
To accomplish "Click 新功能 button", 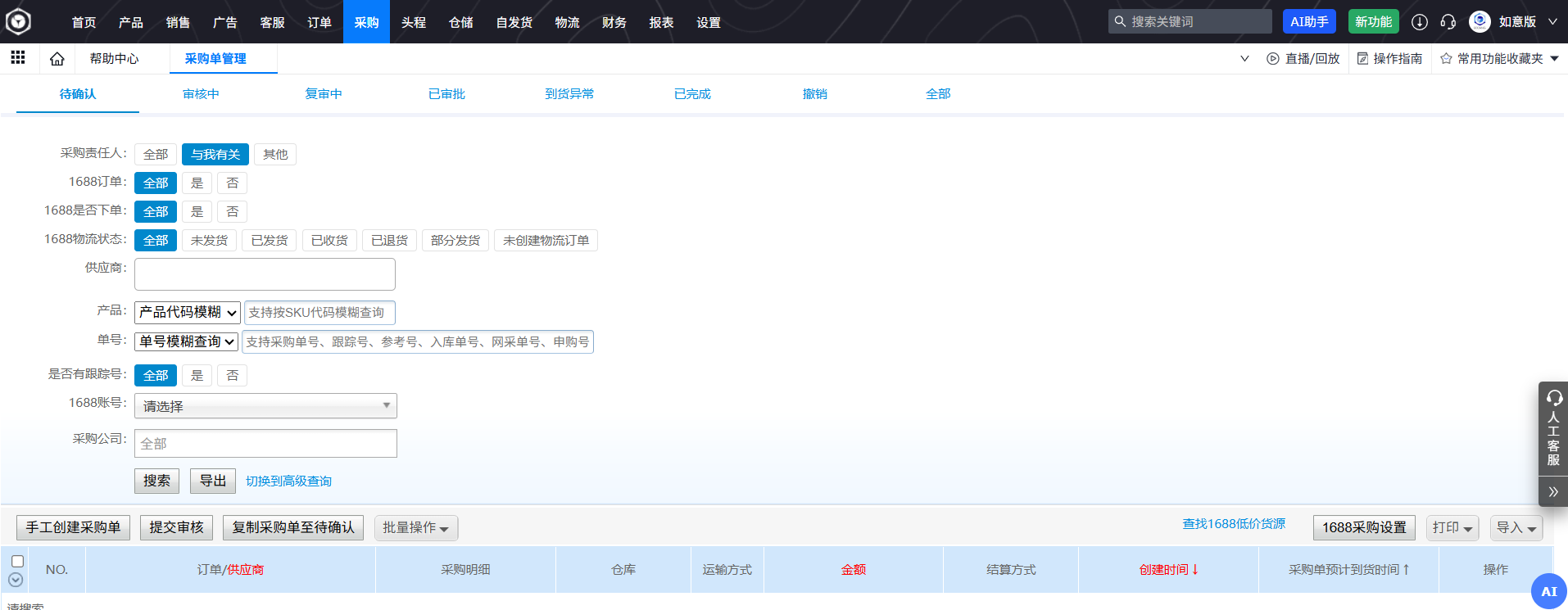I will click(1373, 21).
